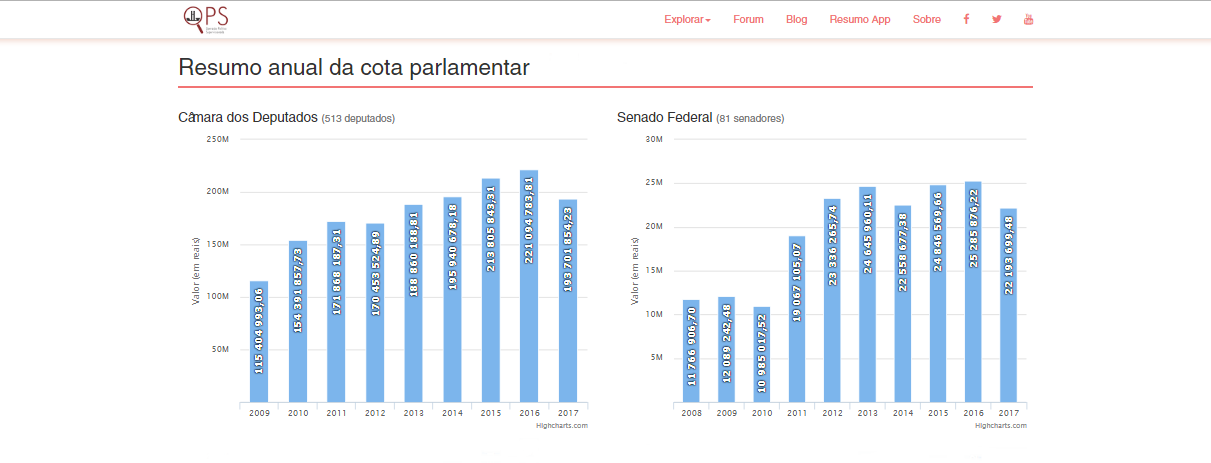Select the 2012 bar in Senado chart
The width and height of the screenshot is (1211, 463).
832,301
